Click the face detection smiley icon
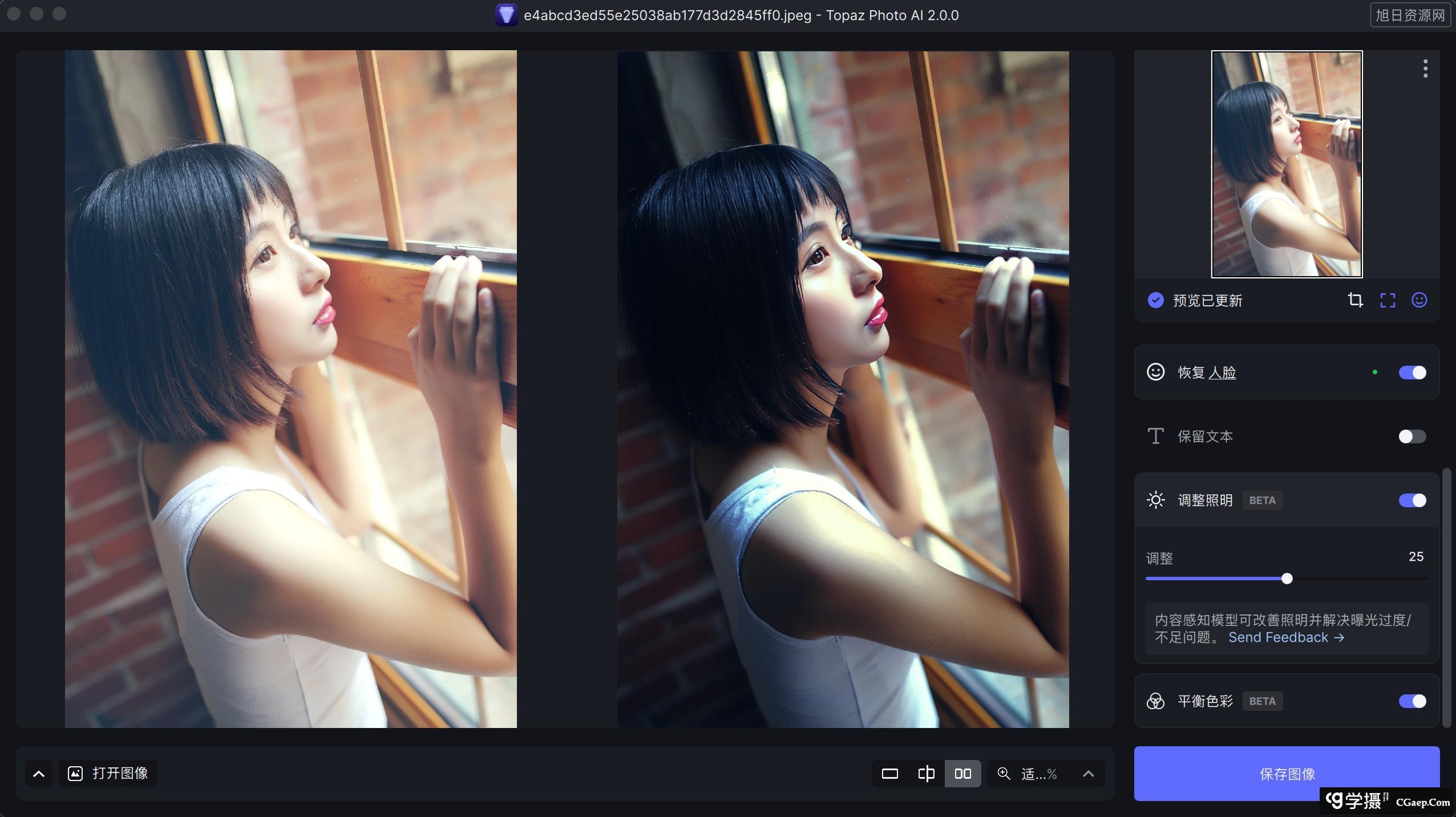 pos(1419,300)
